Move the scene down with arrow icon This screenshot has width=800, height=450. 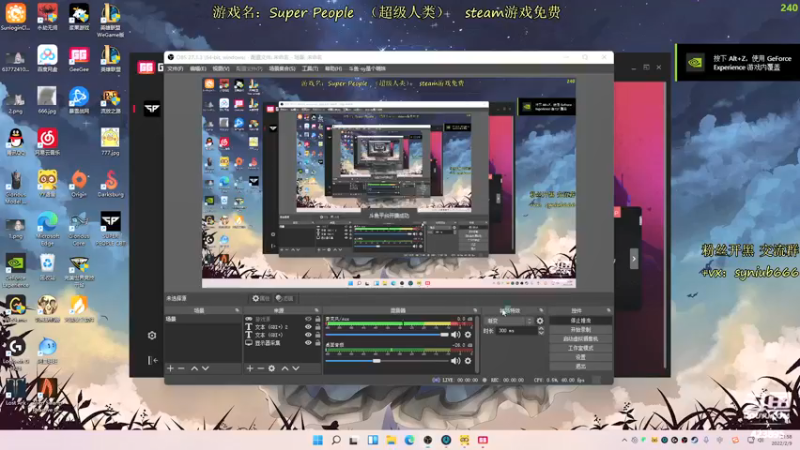(205, 368)
